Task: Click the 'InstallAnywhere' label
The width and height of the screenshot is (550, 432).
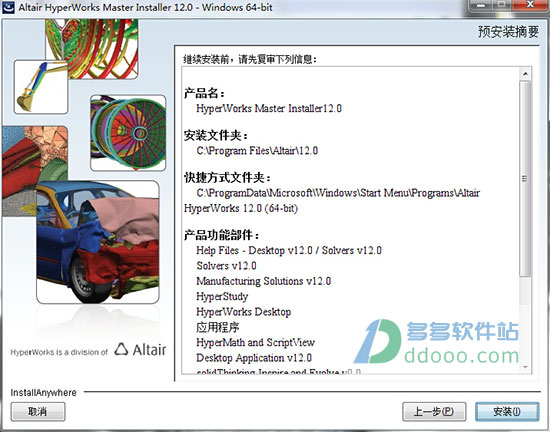Action: click(43, 393)
